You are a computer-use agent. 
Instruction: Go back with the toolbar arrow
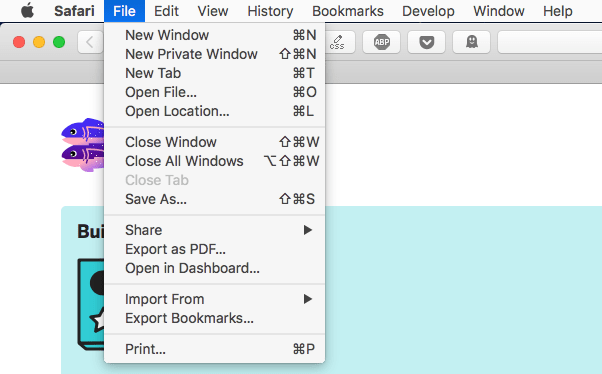click(90, 42)
